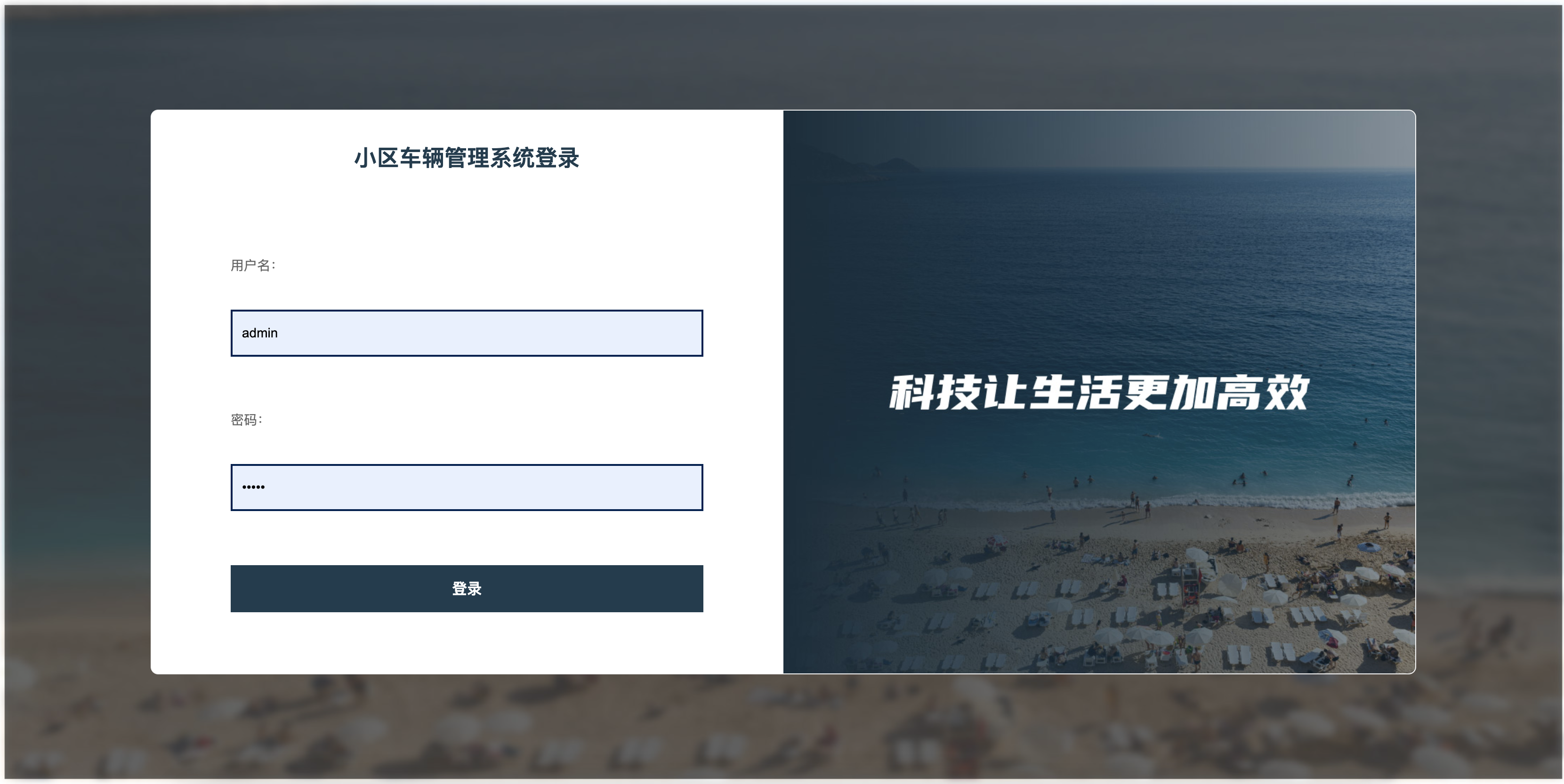Focus the username field containing admin

(x=466, y=333)
